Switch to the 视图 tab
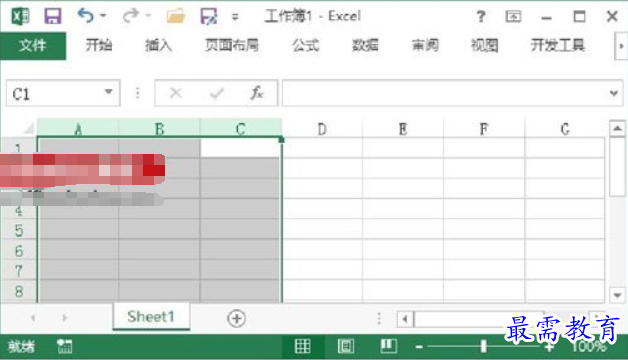This screenshot has width=628, height=360. (484, 45)
